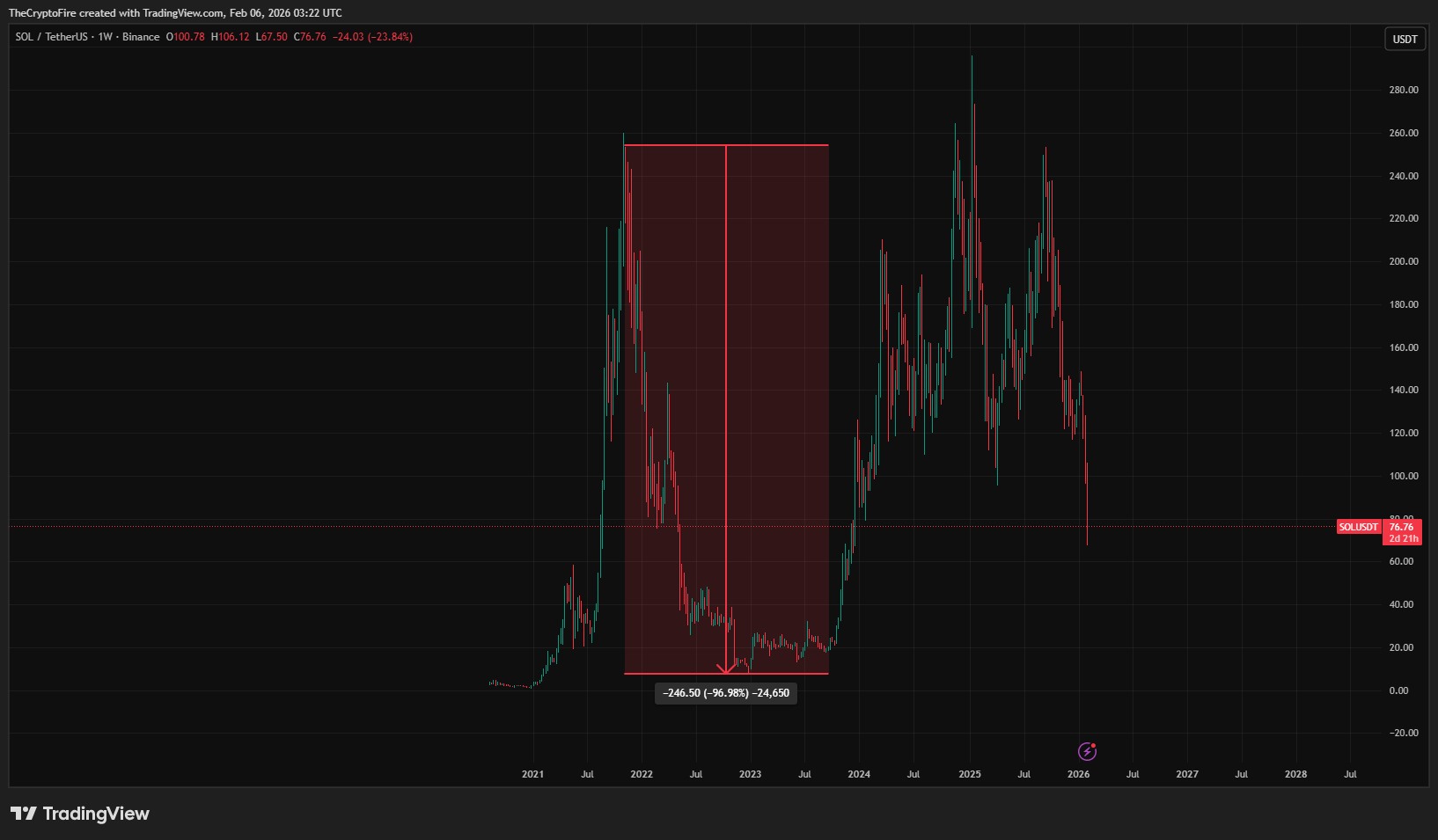Click the 2027 time axis label
The height and width of the screenshot is (840, 1438).
point(1187,774)
